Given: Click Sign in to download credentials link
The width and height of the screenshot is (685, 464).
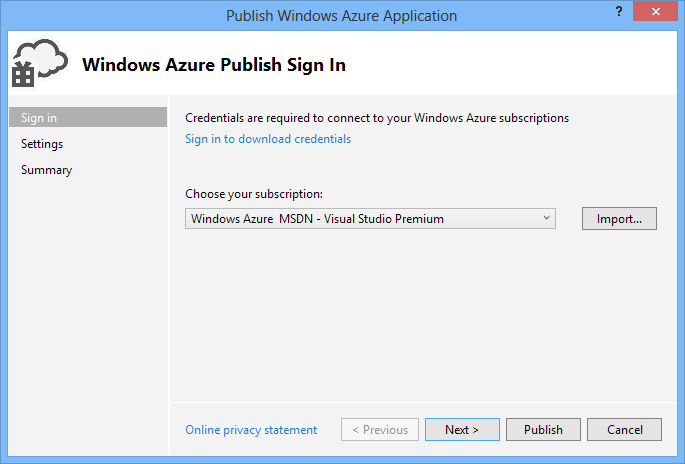Looking at the screenshot, I should [x=268, y=139].
